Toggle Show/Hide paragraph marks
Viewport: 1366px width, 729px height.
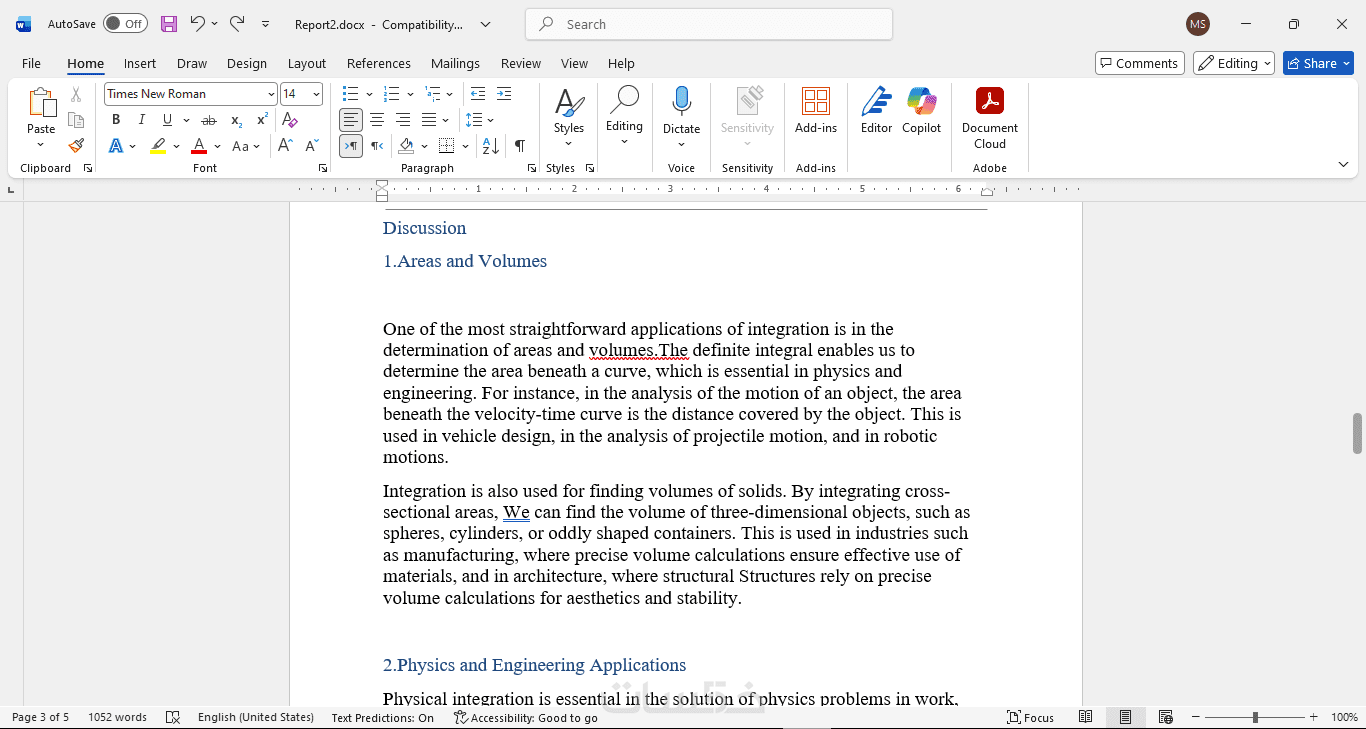click(520, 146)
